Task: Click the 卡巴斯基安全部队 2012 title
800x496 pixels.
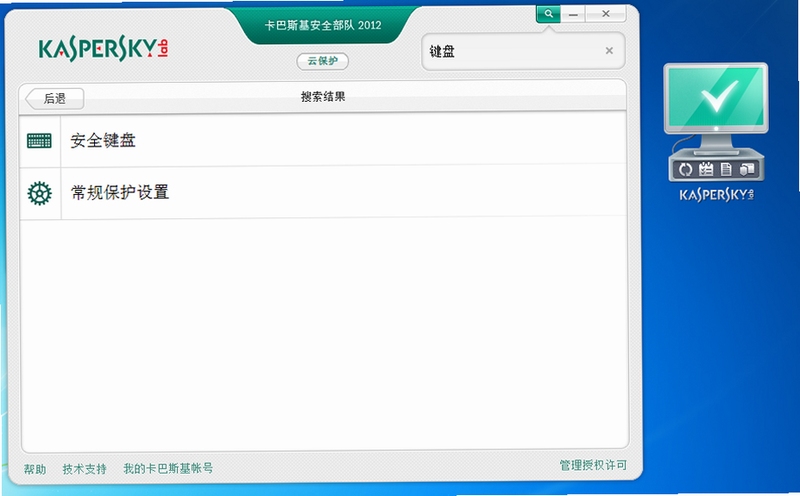Action: pos(323,25)
